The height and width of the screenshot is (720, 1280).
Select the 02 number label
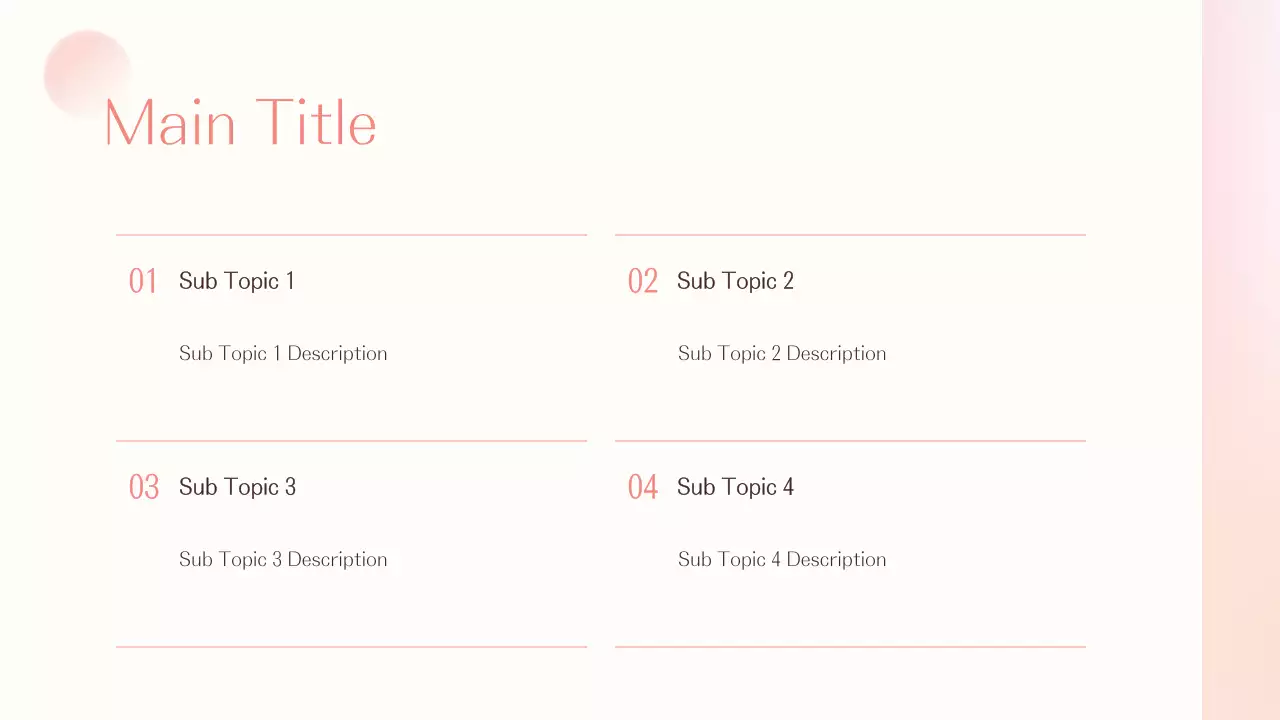pyautogui.click(x=642, y=281)
